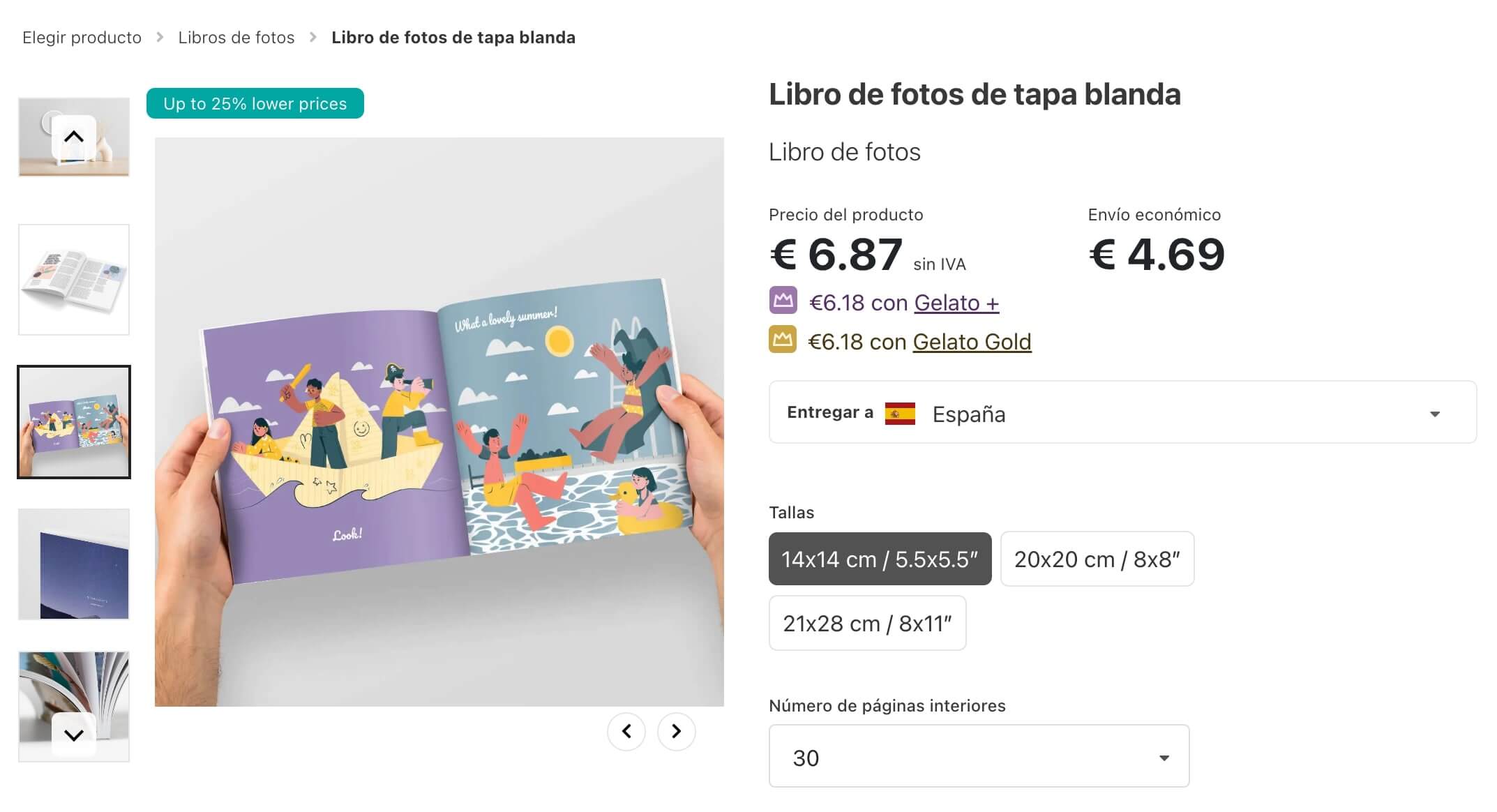Select the 21x28 cm / 8x11" size
Screen dimensions: 1497x812
[867, 623]
